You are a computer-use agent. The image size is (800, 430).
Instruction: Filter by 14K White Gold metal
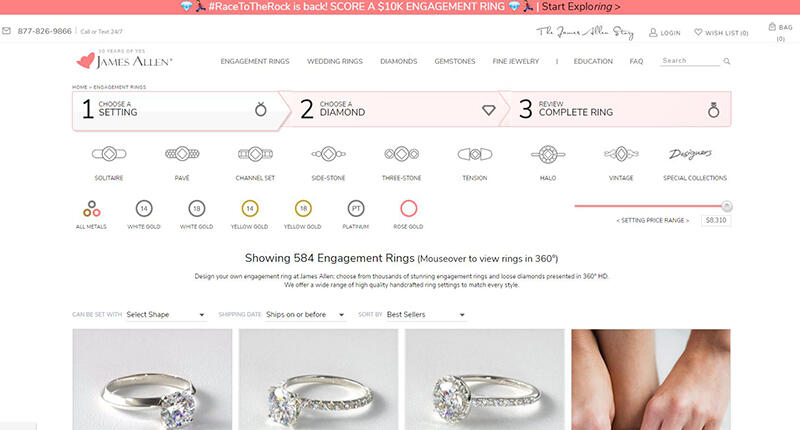point(144,209)
